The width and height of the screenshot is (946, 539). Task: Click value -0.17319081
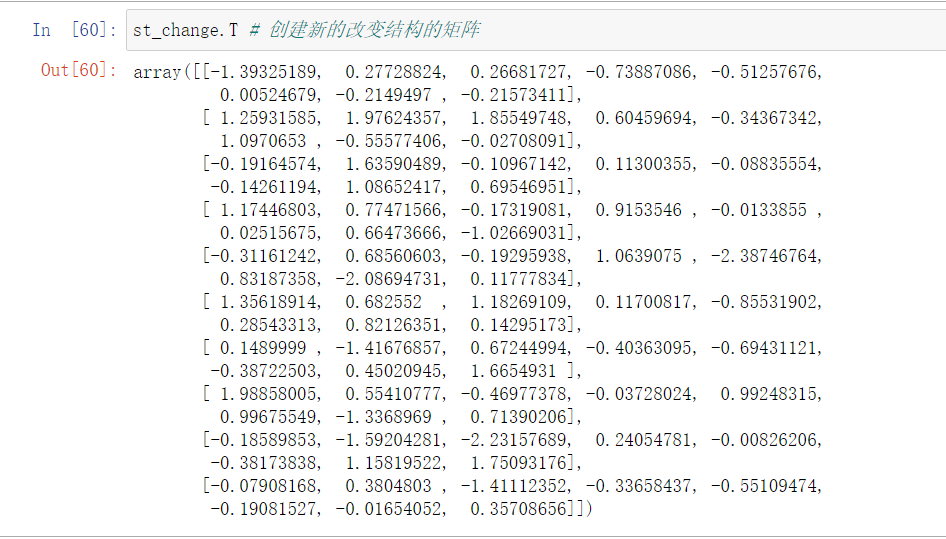coord(513,210)
